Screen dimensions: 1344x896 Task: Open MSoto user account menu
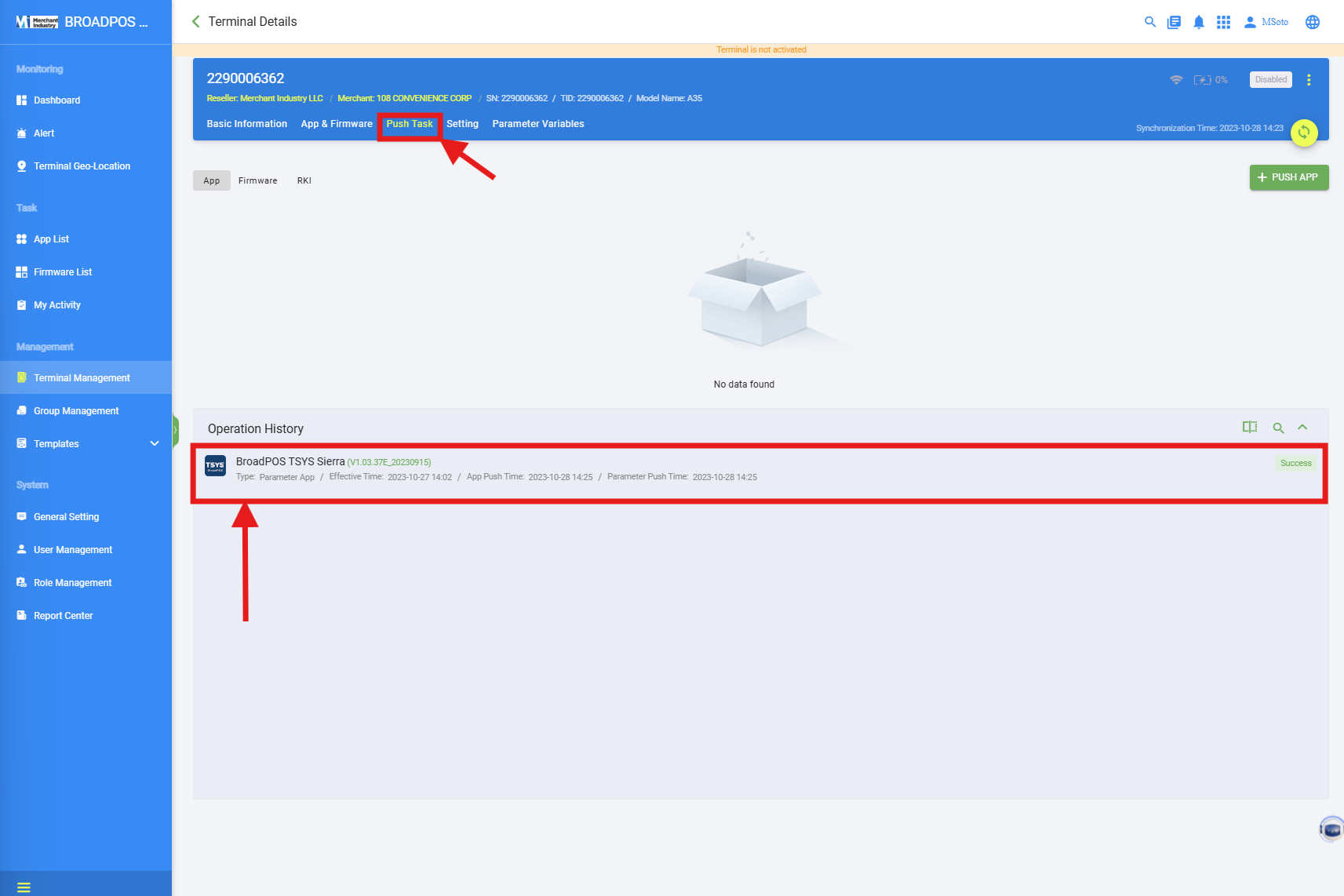[1266, 22]
